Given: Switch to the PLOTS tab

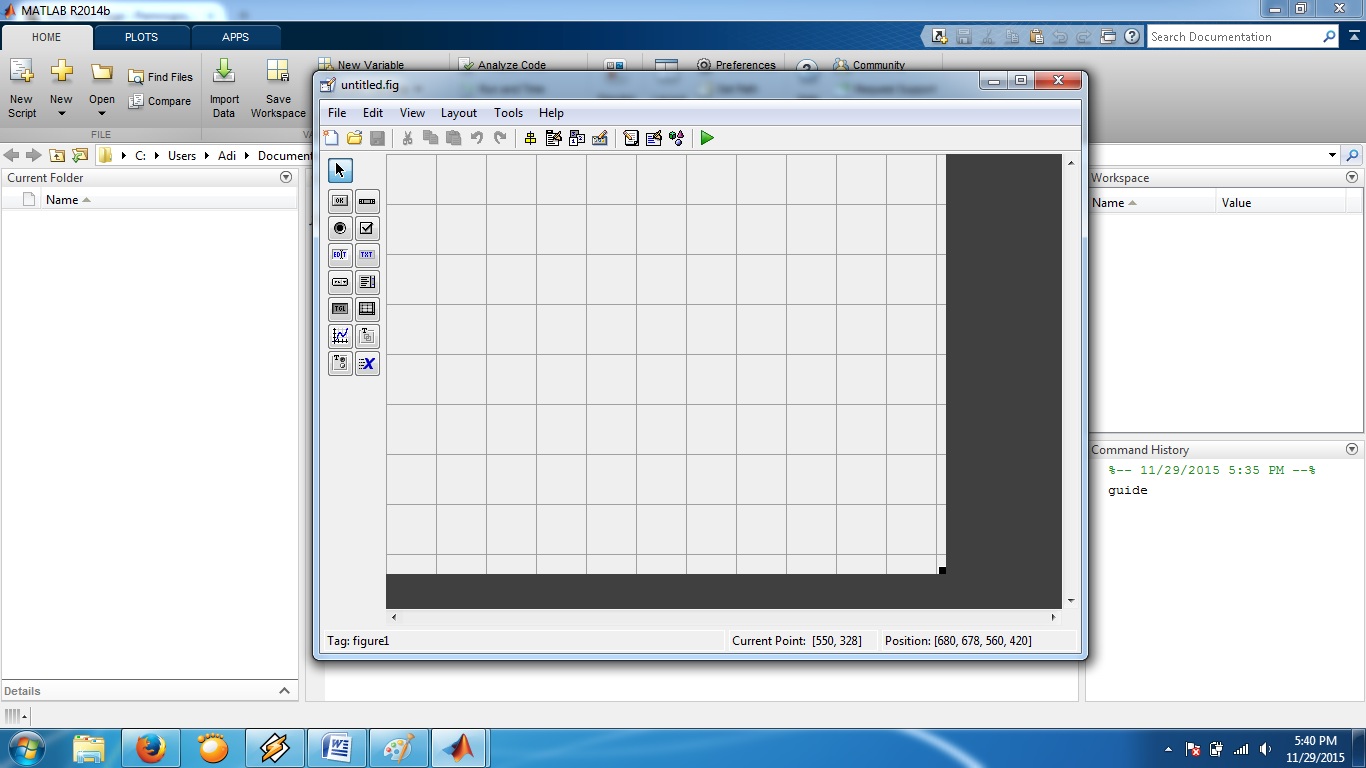Looking at the screenshot, I should 141,37.
